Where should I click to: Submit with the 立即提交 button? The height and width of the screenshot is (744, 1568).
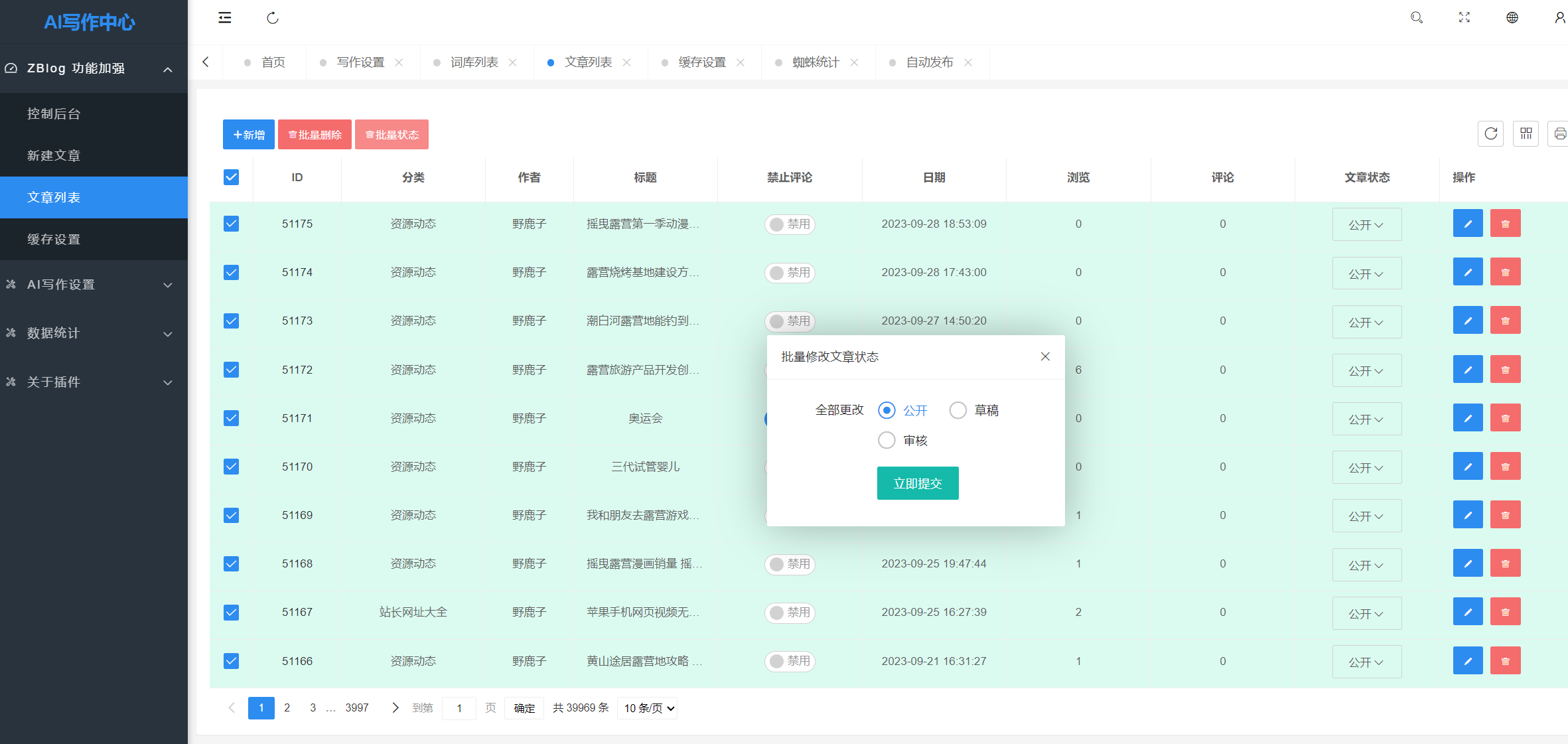(918, 483)
